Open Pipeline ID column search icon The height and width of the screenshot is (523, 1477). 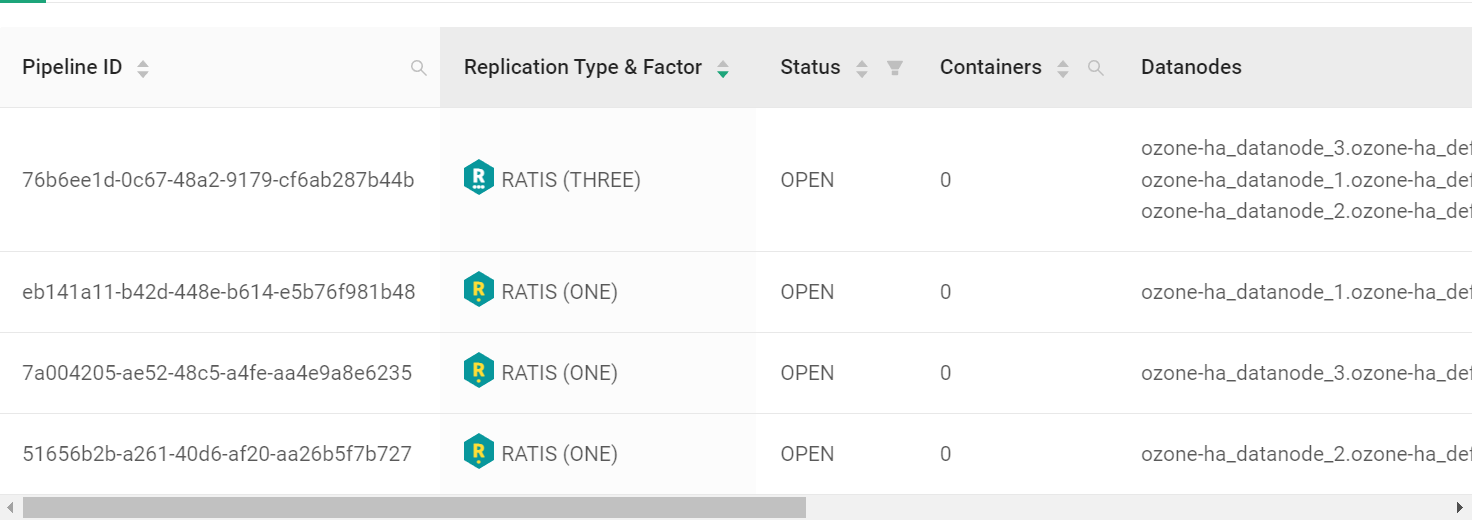tap(419, 68)
